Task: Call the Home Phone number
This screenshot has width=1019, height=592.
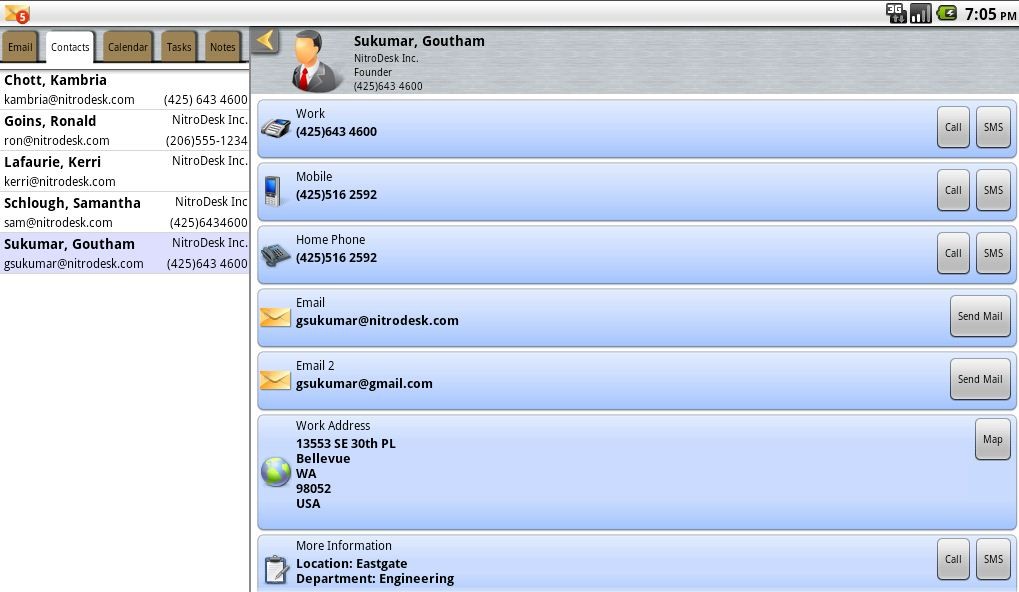Action: pos(953,253)
